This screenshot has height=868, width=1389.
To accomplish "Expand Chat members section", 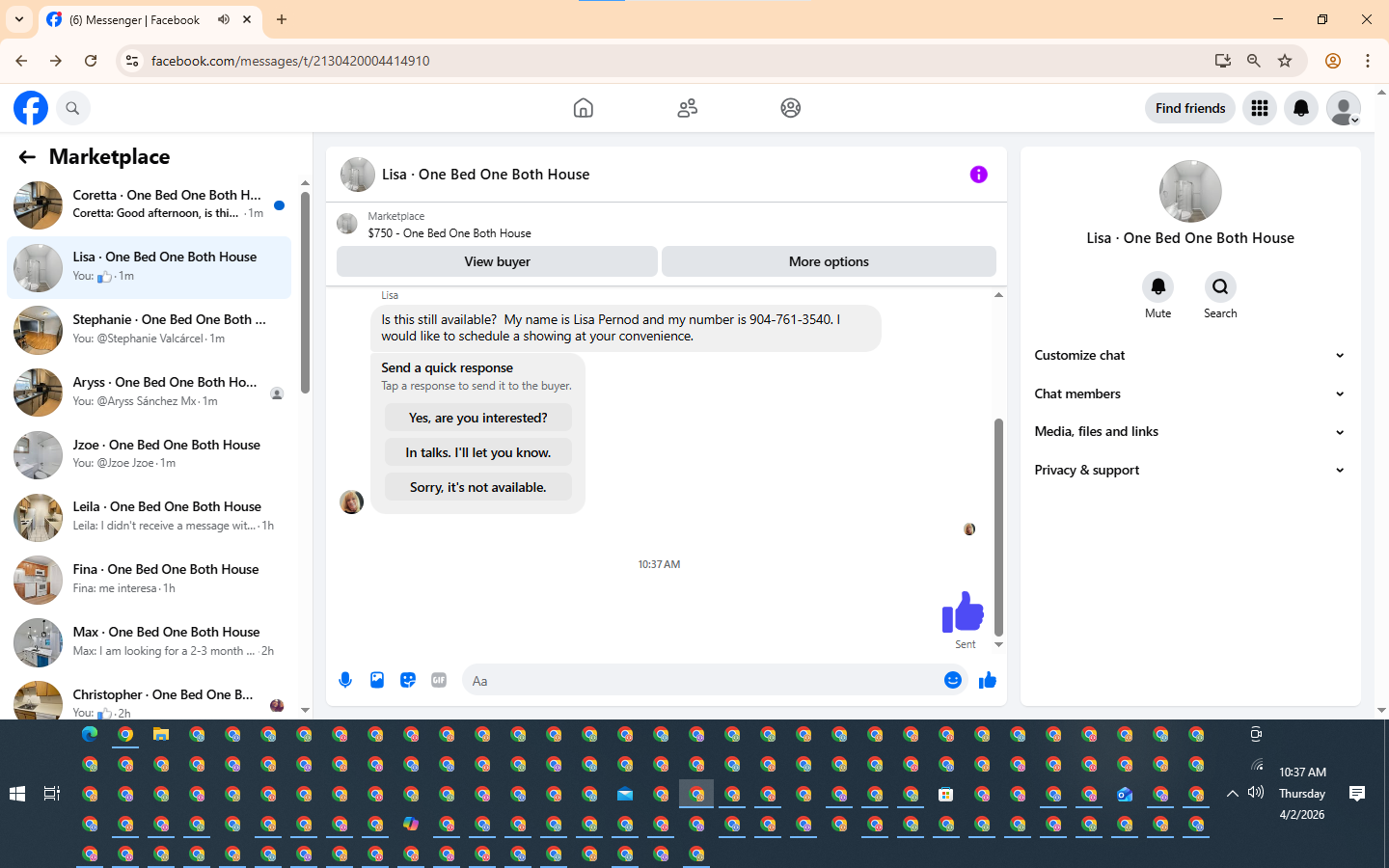I will coord(1189,393).
